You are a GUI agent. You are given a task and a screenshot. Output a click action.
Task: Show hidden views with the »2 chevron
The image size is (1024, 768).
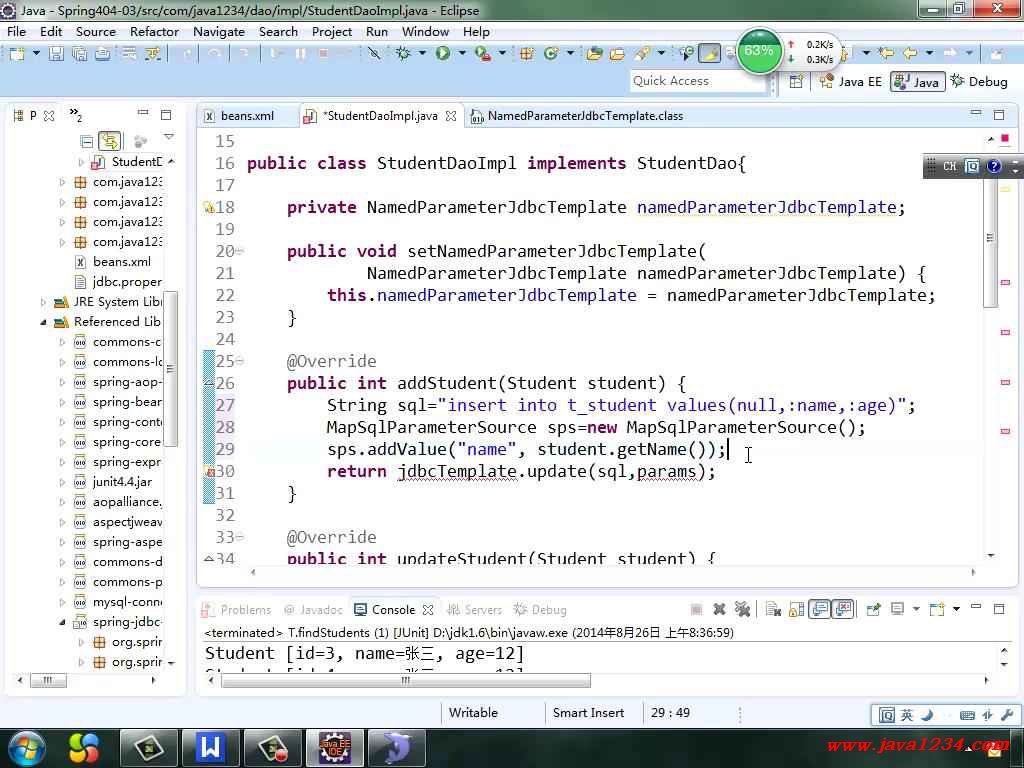click(75, 114)
